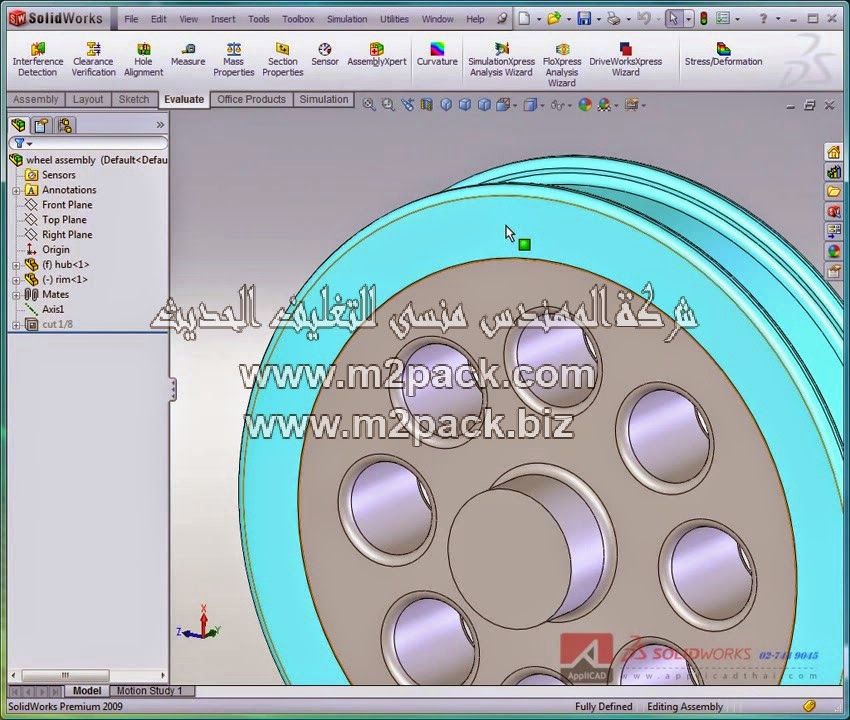Click Stress/Deformation tool
This screenshot has width=850, height=720.
[x=723, y=55]
